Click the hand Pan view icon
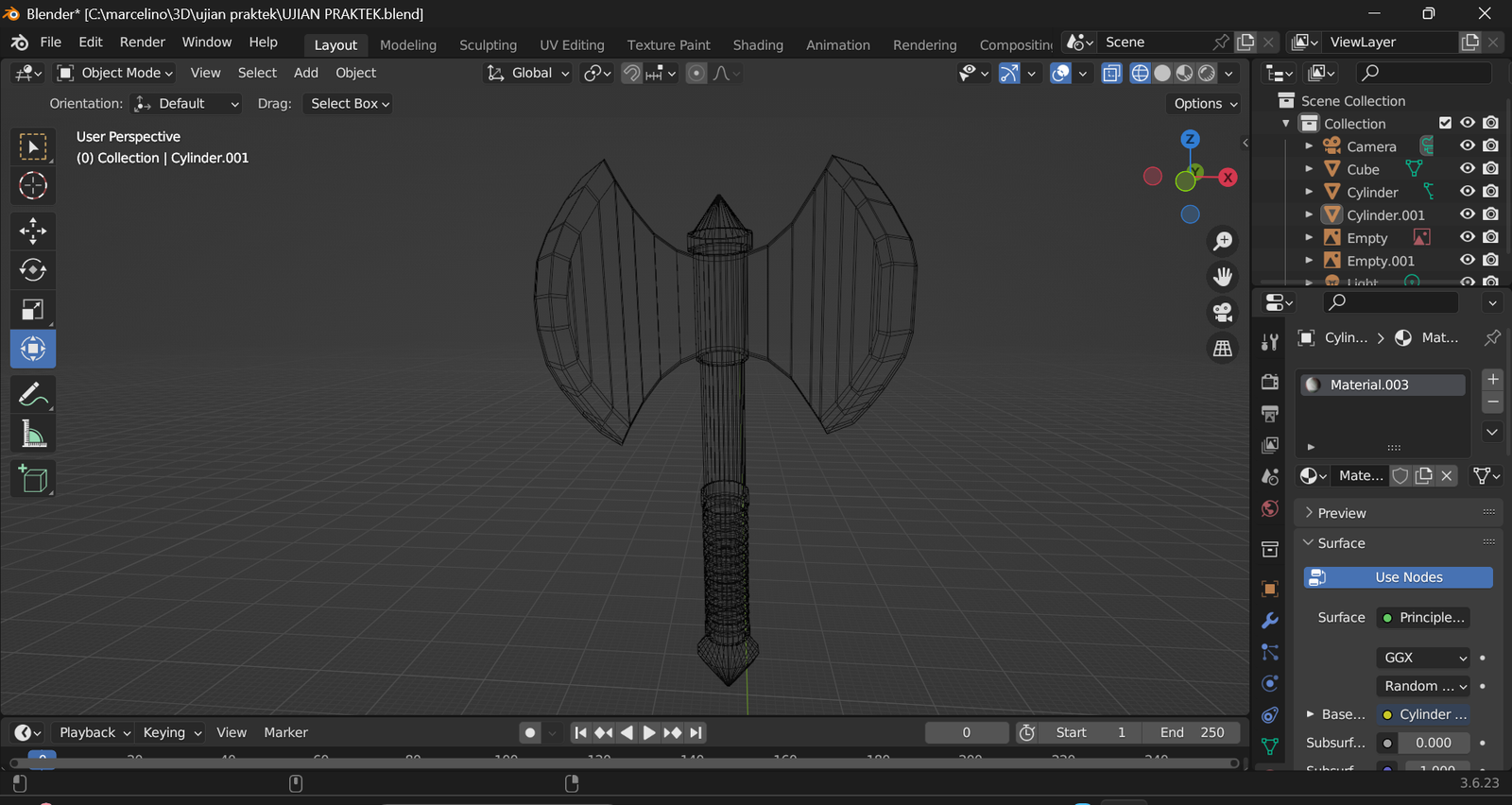 [1223, 277]
